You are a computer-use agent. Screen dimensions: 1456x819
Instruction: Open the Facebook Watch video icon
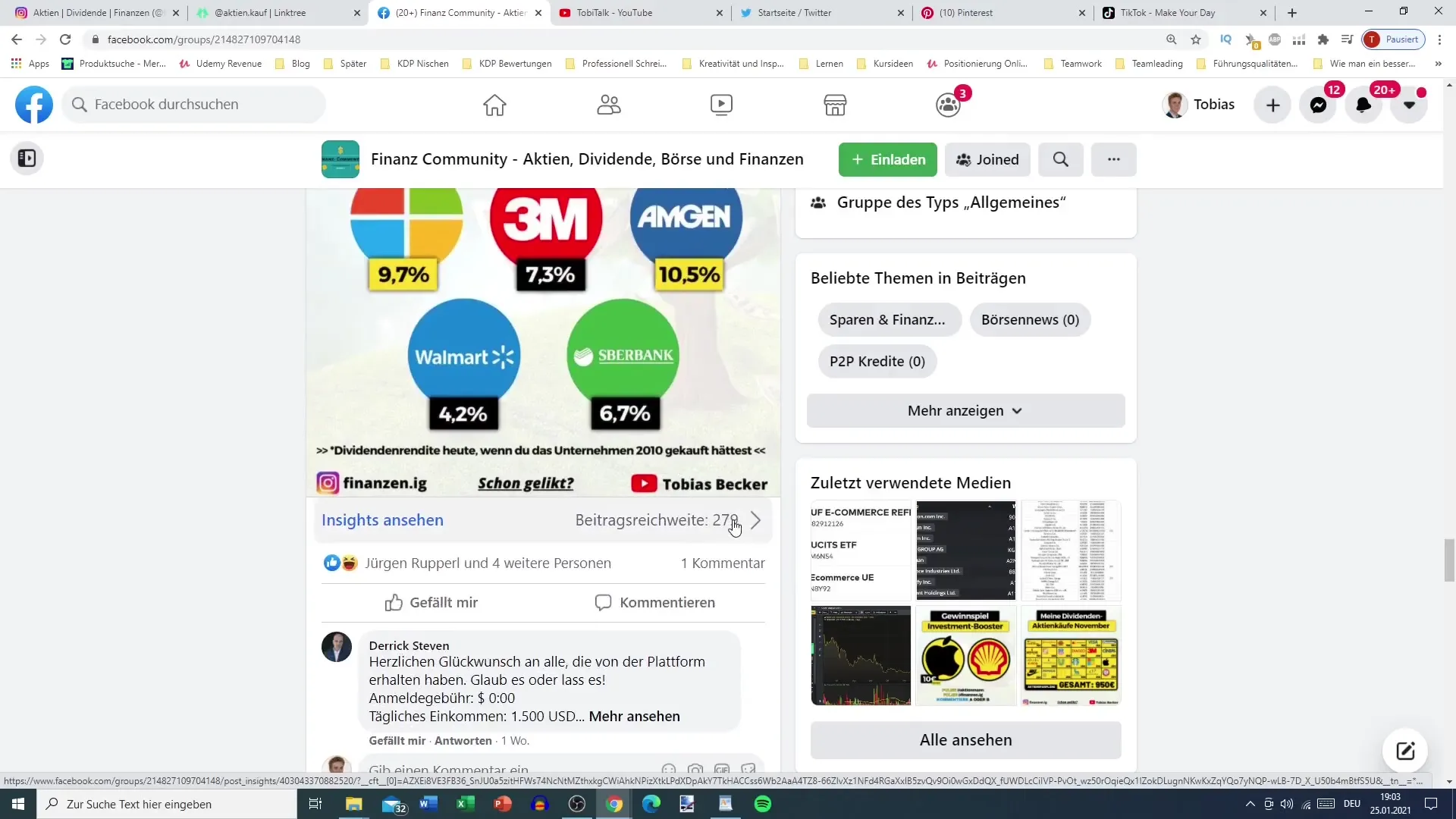pos(721,105)
